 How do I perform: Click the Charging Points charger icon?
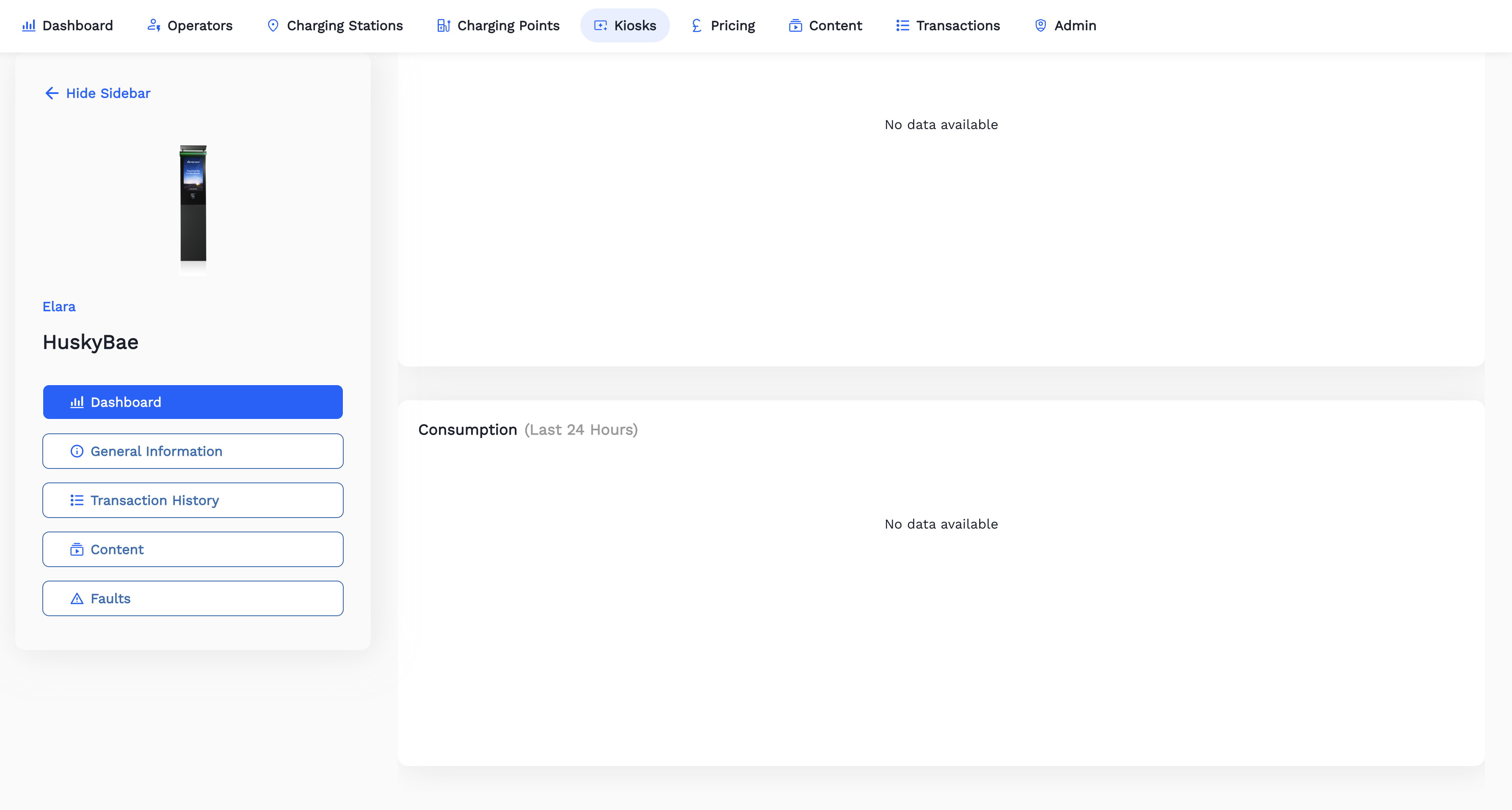pyautogui.click(x=443, y=25)
